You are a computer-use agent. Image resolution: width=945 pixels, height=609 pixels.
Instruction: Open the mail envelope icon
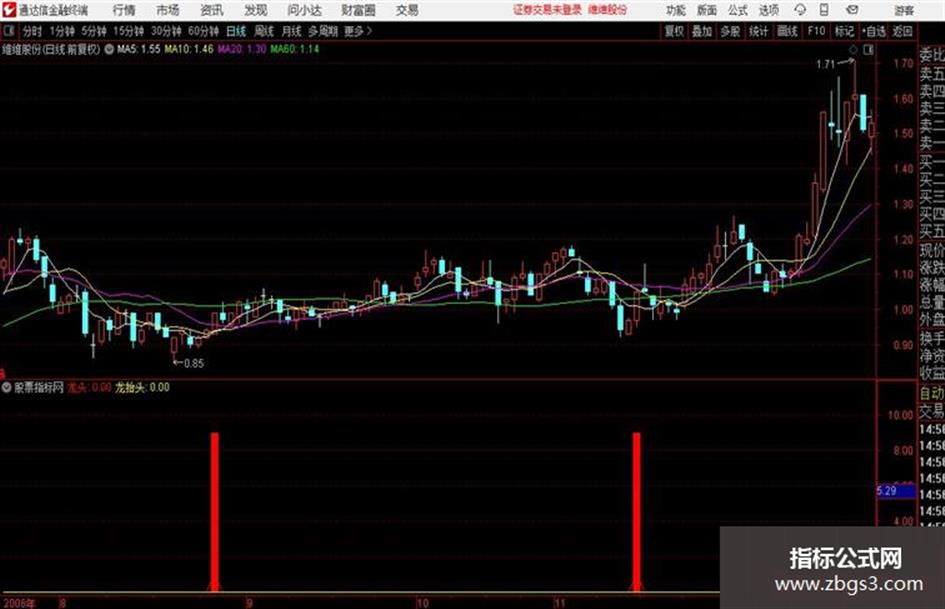(852, 10)
